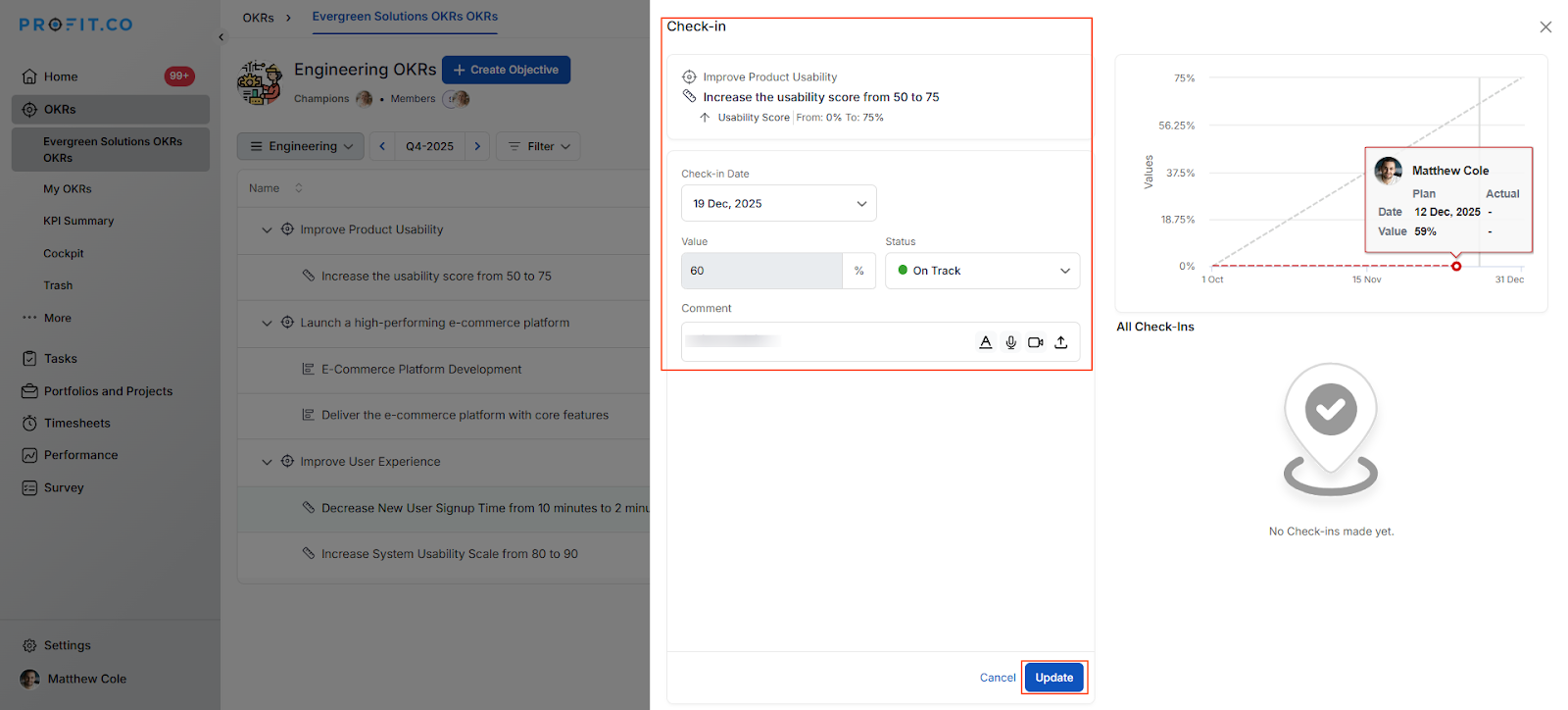Click the Cancel link
The image size is (1568, 710).
tap(998, 678)
